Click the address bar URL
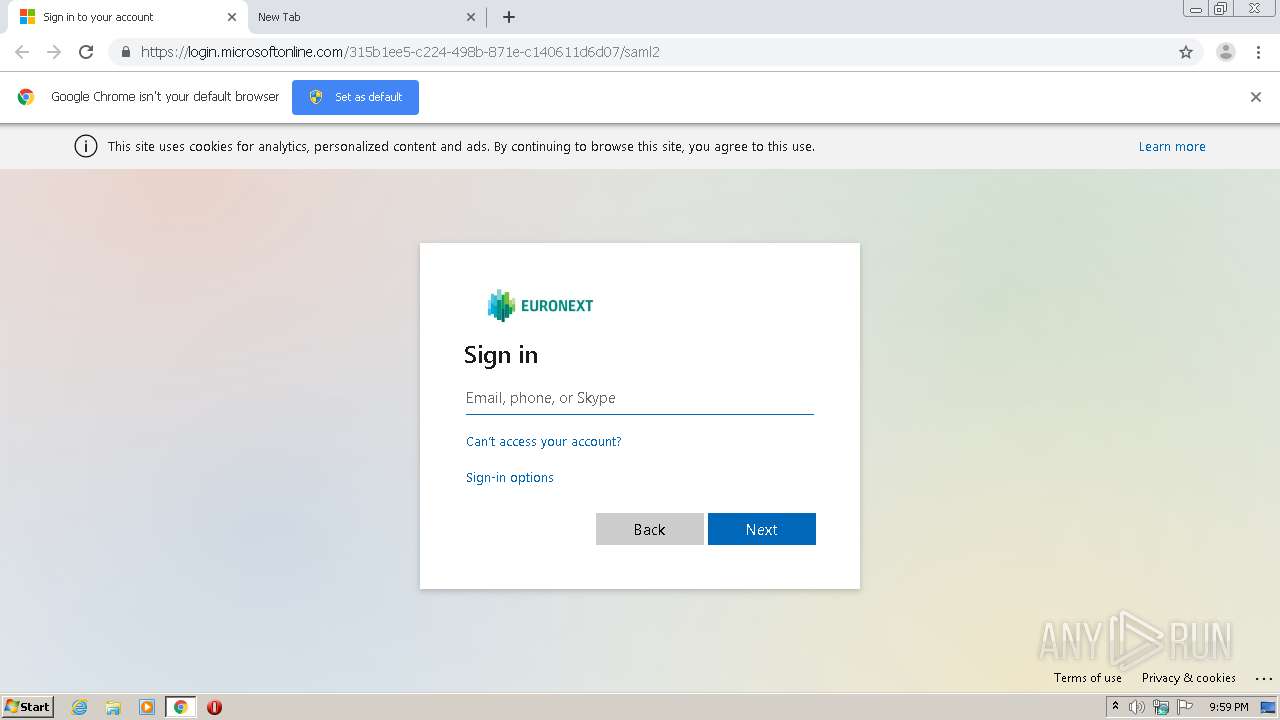The height and width of the screenshot is (720, 1280). [400, 52]
